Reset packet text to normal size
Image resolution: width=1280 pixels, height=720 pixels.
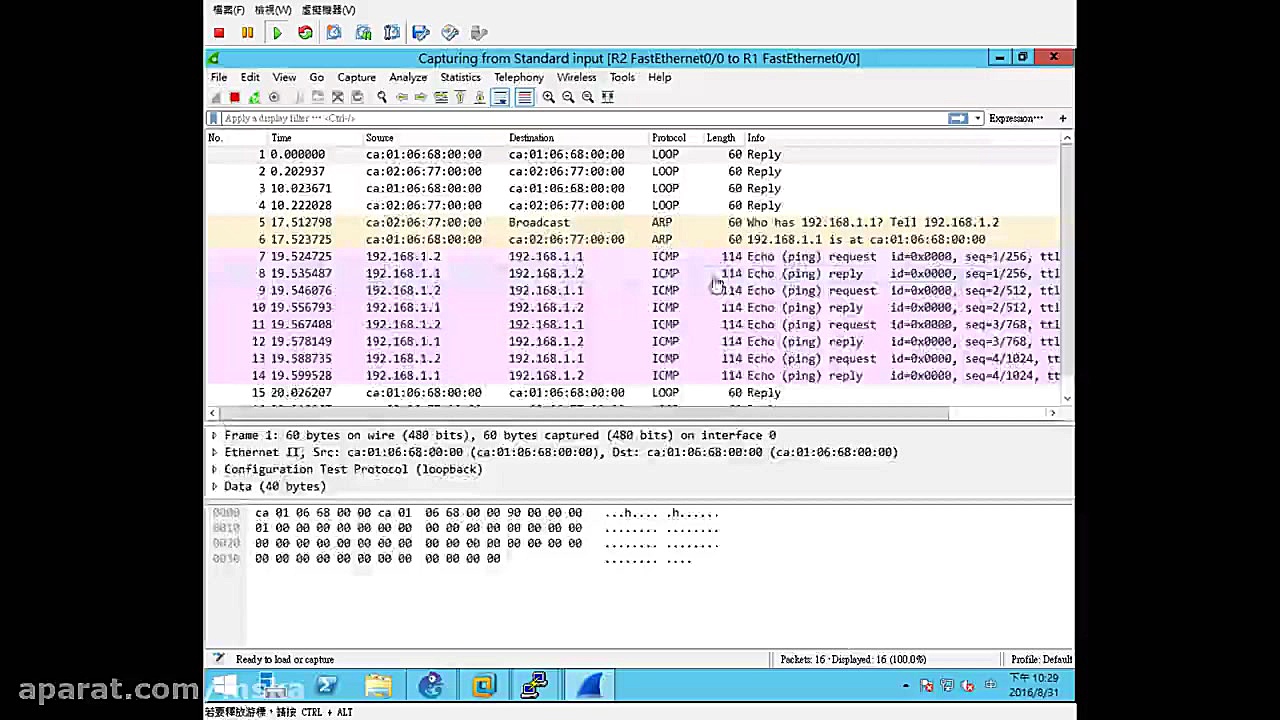[588, 97]
